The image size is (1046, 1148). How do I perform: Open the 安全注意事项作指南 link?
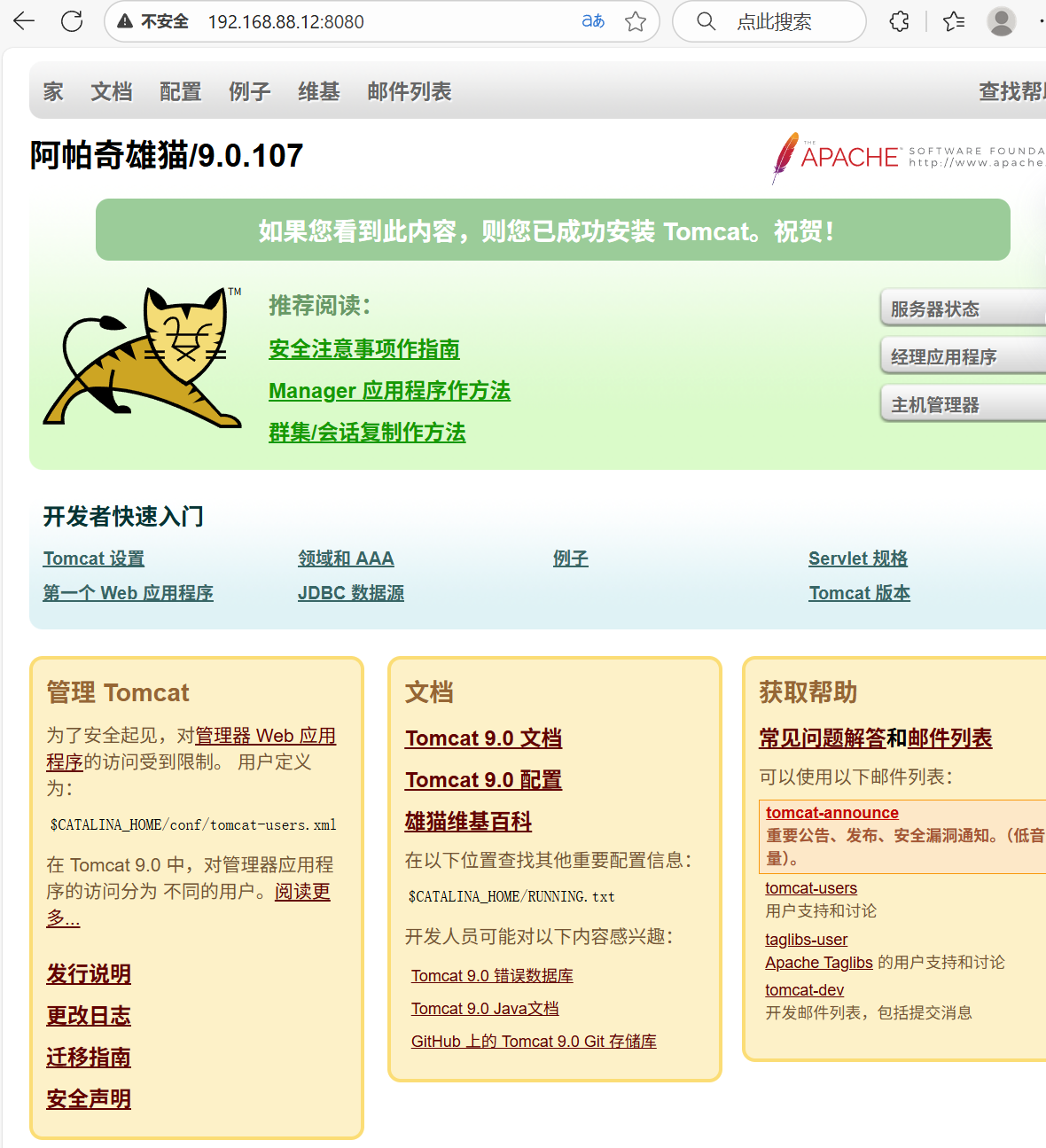pos(364,349)
